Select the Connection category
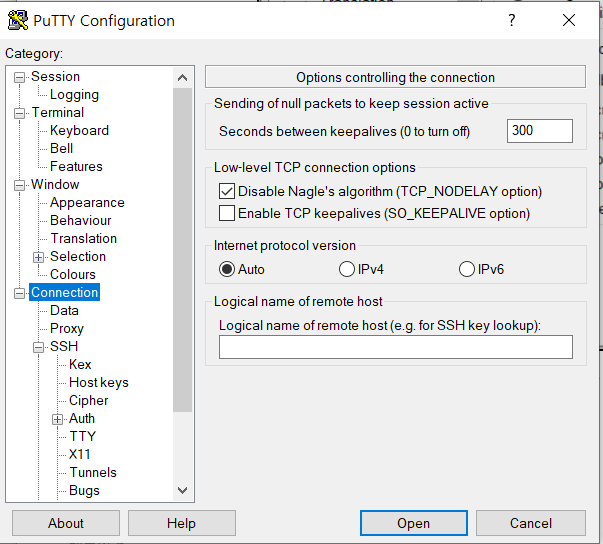The height and width of the screenshot is (544, 603). coord(65,293)
